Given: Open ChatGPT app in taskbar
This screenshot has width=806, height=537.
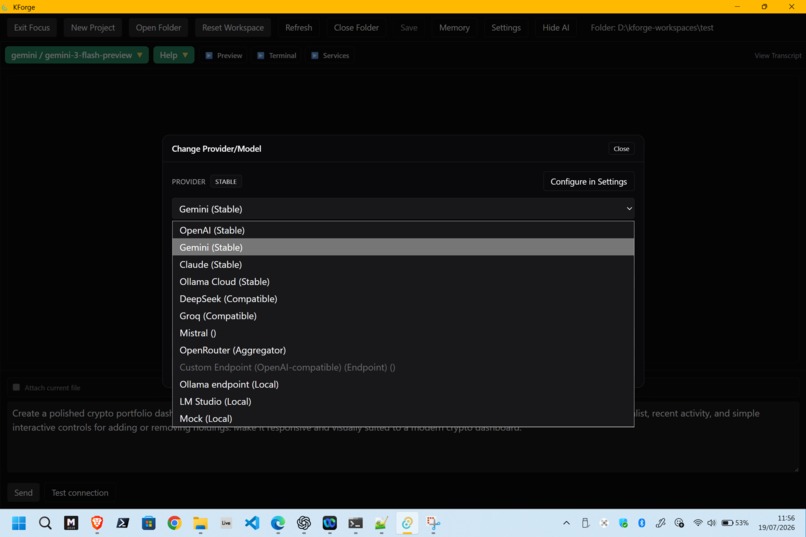Looking at the screenshot, I should (x=304, y=523).
